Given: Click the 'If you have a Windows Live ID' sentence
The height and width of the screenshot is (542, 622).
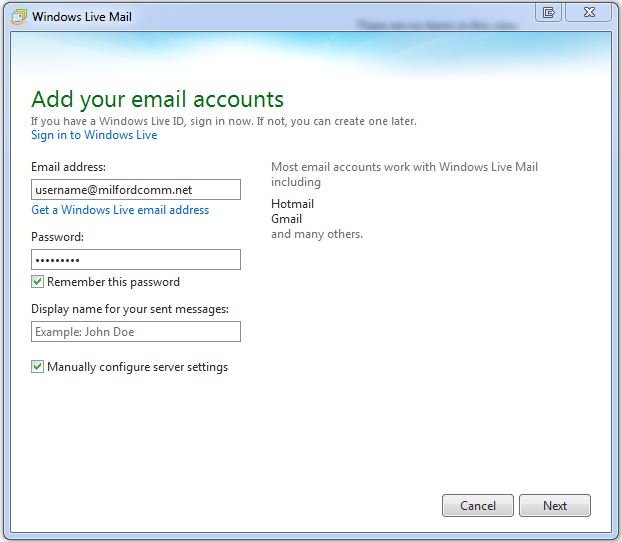Looking at the screenshot, I should (x=224, y=121).
